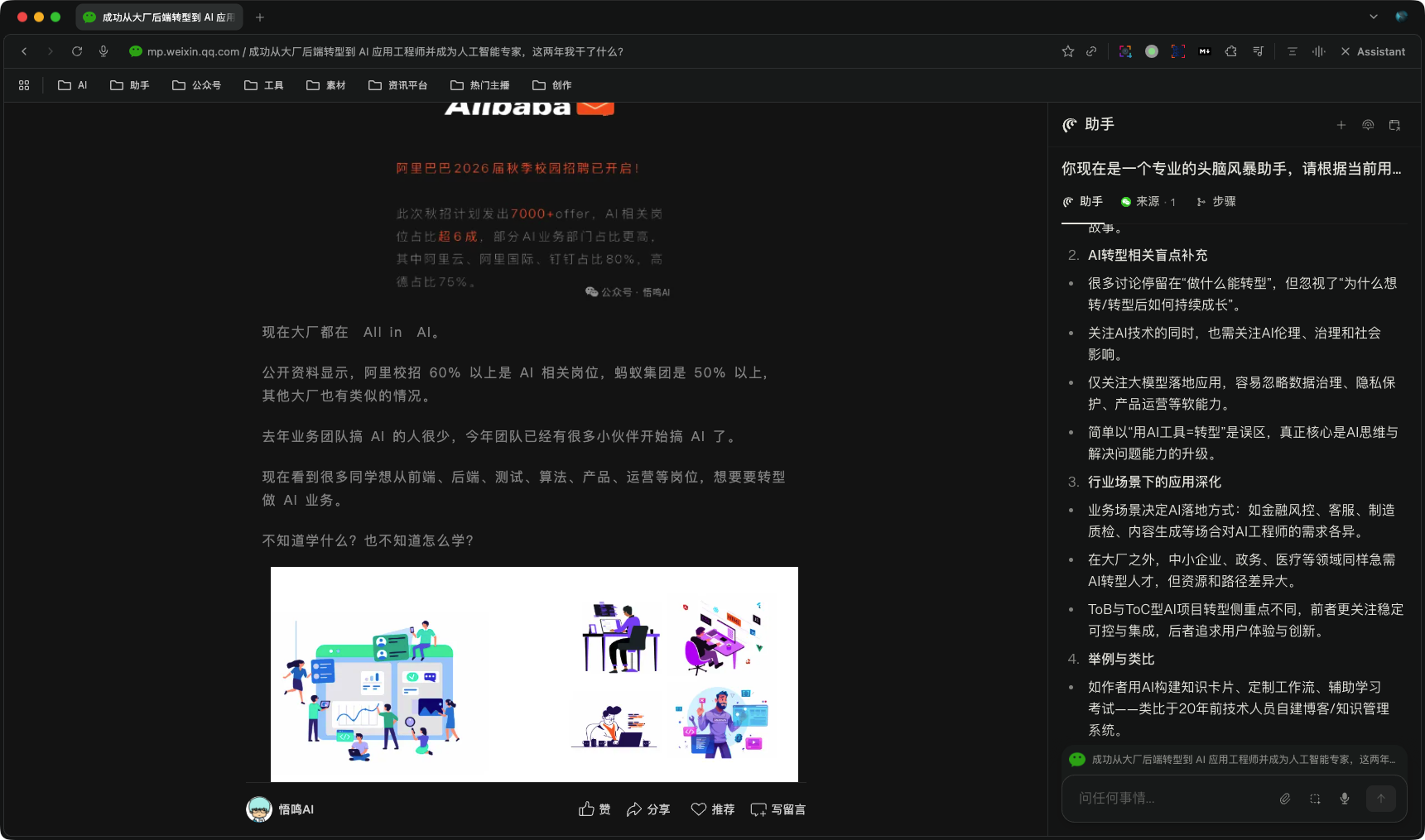Open the 创作 bookmarks folder
1425x840 pixels.
pyautogui.click(x=552, y=85)
